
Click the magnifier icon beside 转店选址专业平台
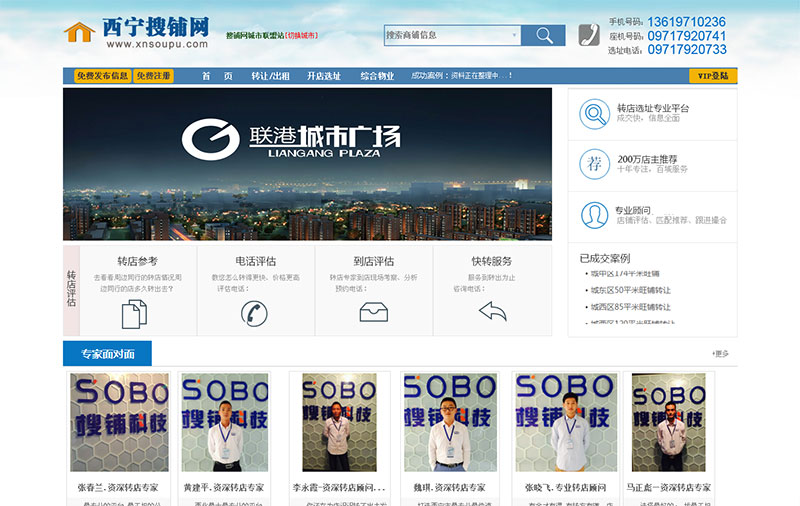(594, 114)
